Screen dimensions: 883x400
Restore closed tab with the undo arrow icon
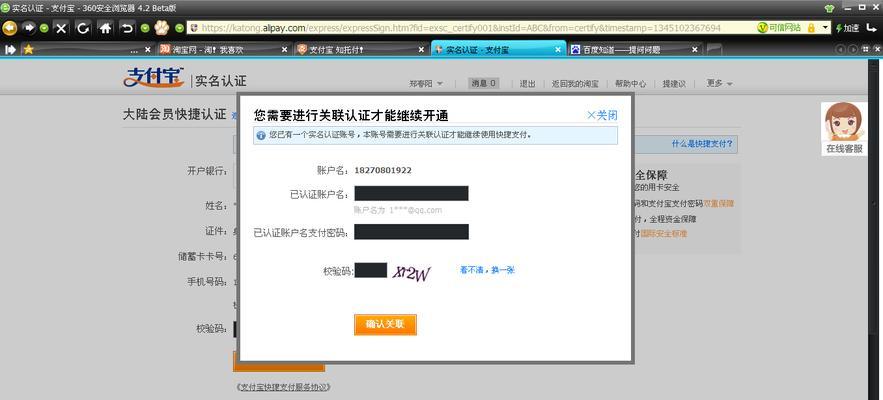127,28
